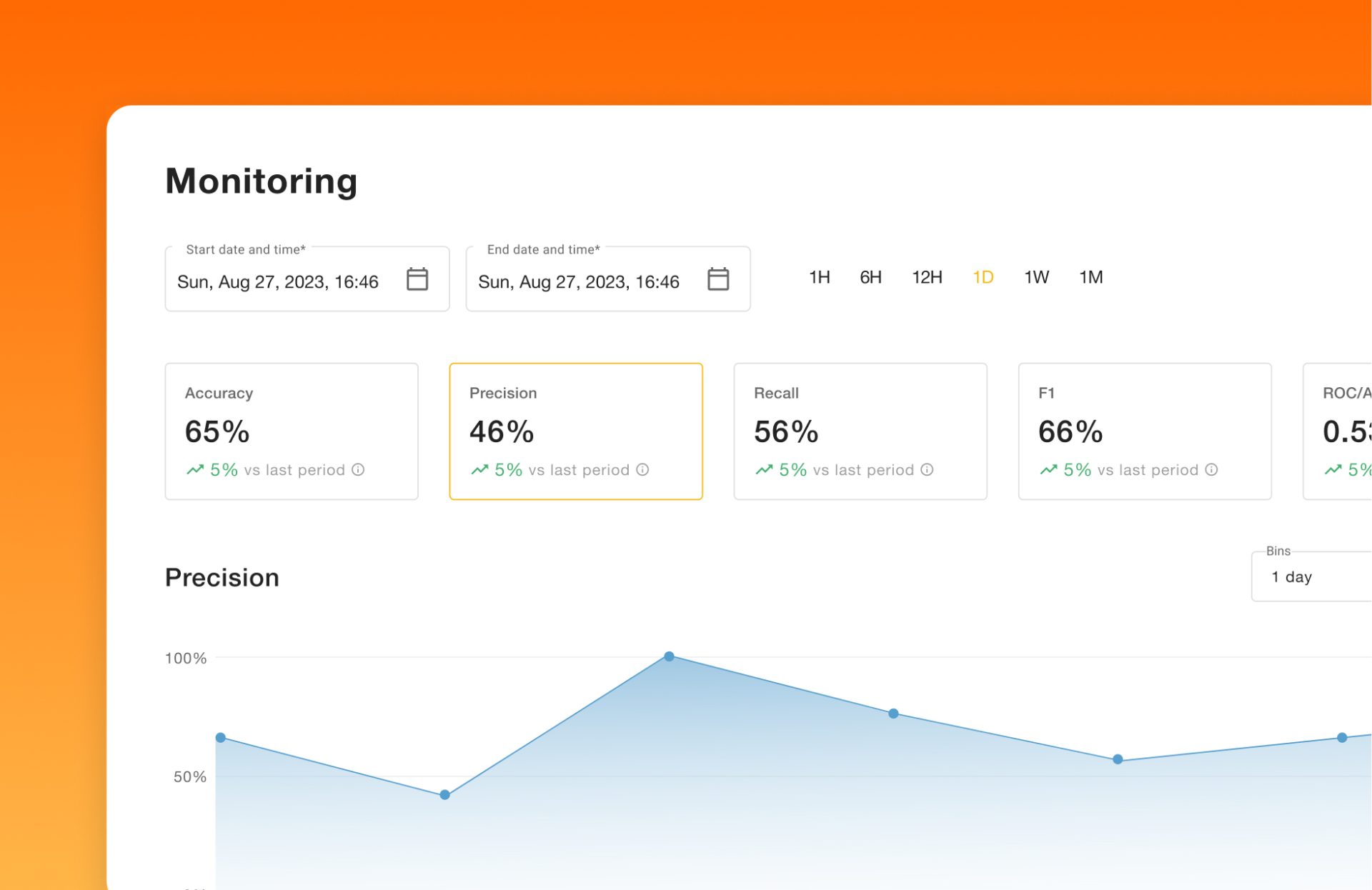1372x890 pixels.
Task: Click the info icon on Precision card
Action: pos(642,469)
